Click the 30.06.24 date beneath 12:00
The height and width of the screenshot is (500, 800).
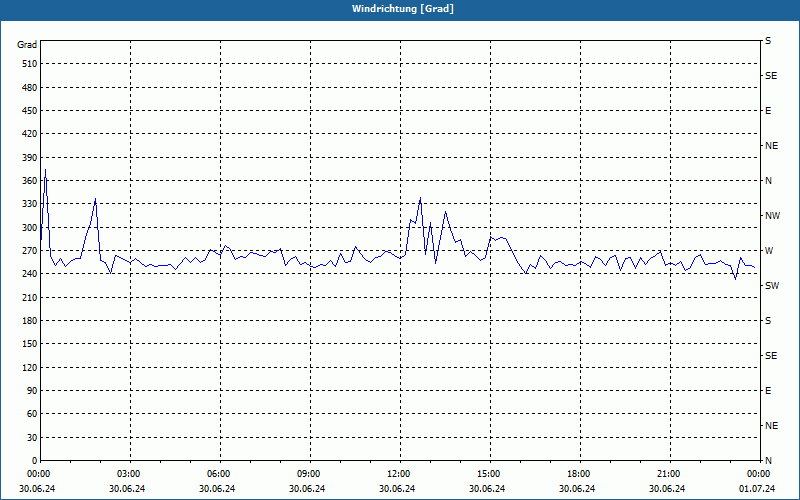pos(397,489)
